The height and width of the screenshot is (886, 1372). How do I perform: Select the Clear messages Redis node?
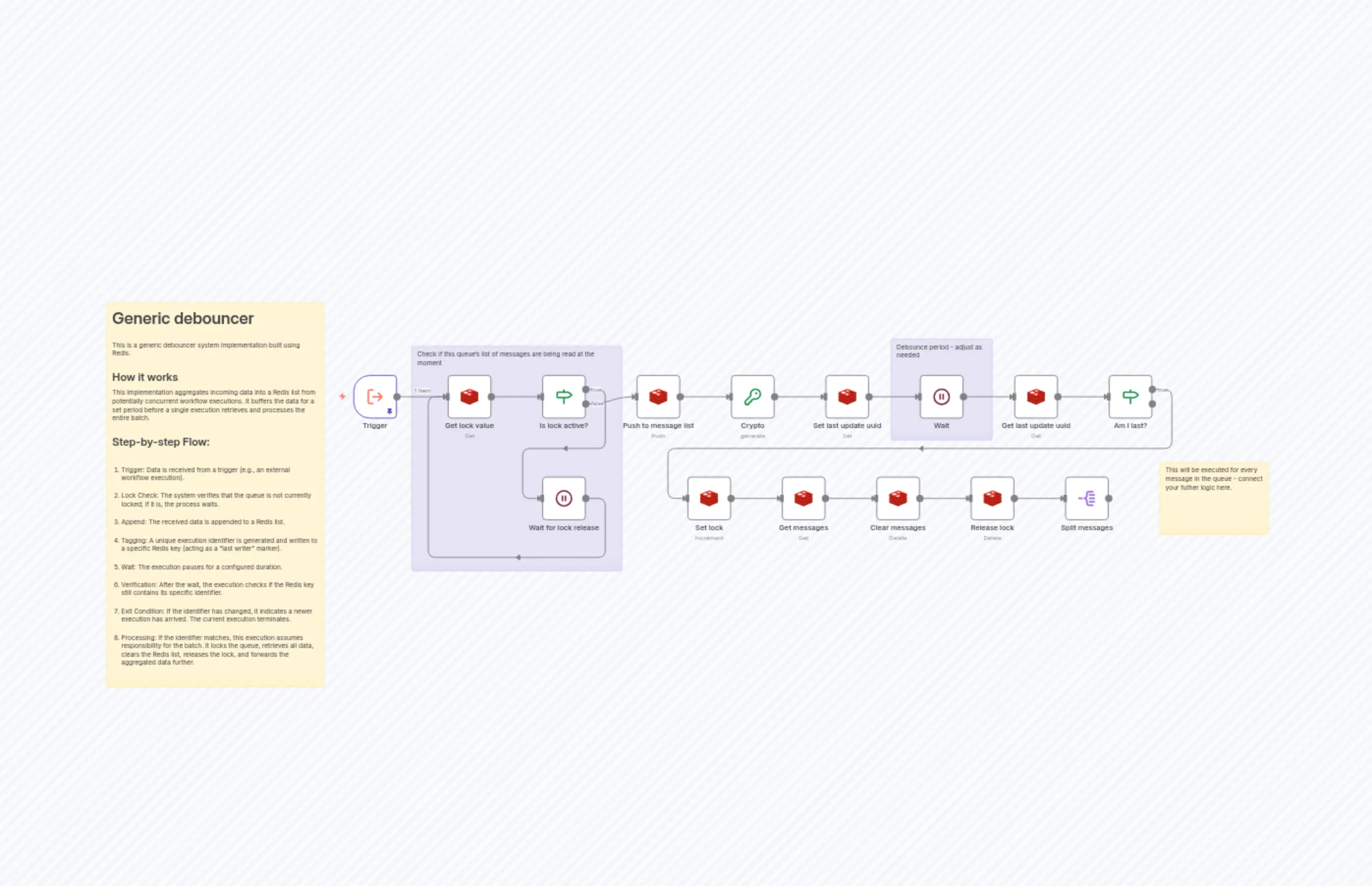pyautogui.click(x=897, y=498)
